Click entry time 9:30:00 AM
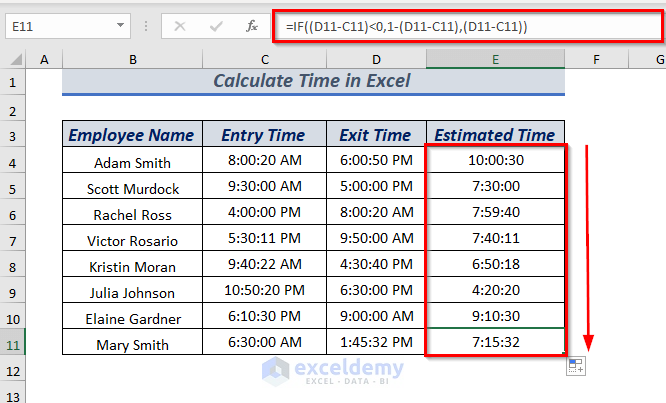The width and height of the screenshot is (666, 403). point(265,186)
